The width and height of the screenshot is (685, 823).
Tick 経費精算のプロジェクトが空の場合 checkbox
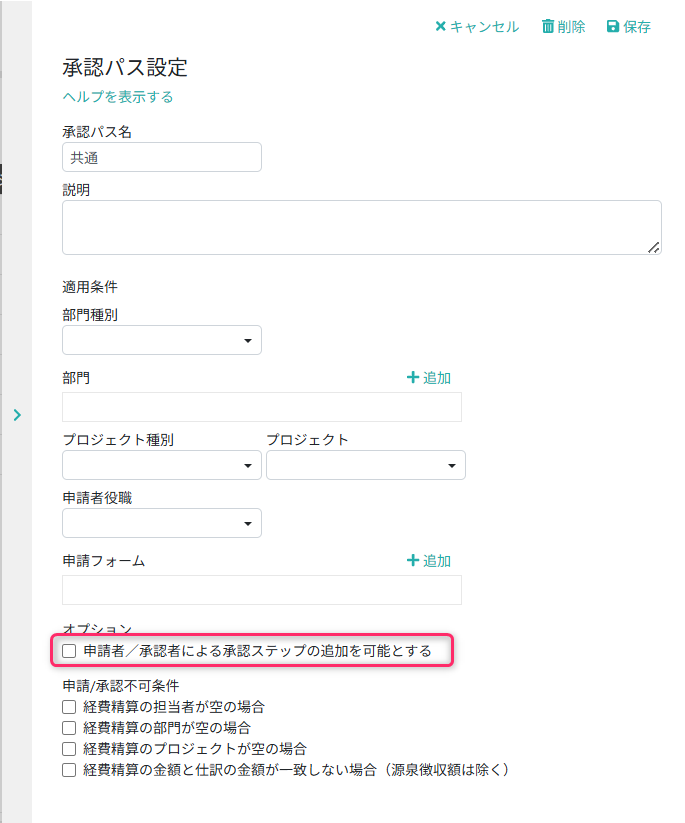point(69,749)
